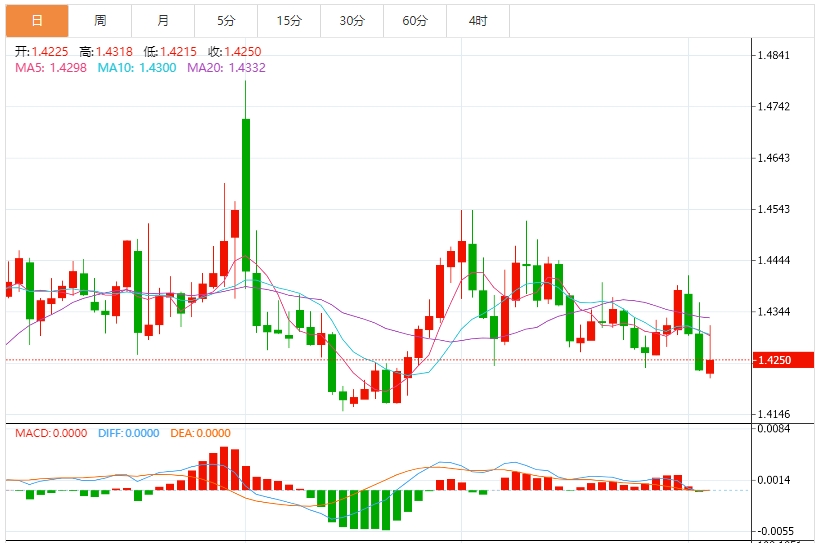Switch to the 60分 interval tab
822x543 pixels.
coord(415,20)
